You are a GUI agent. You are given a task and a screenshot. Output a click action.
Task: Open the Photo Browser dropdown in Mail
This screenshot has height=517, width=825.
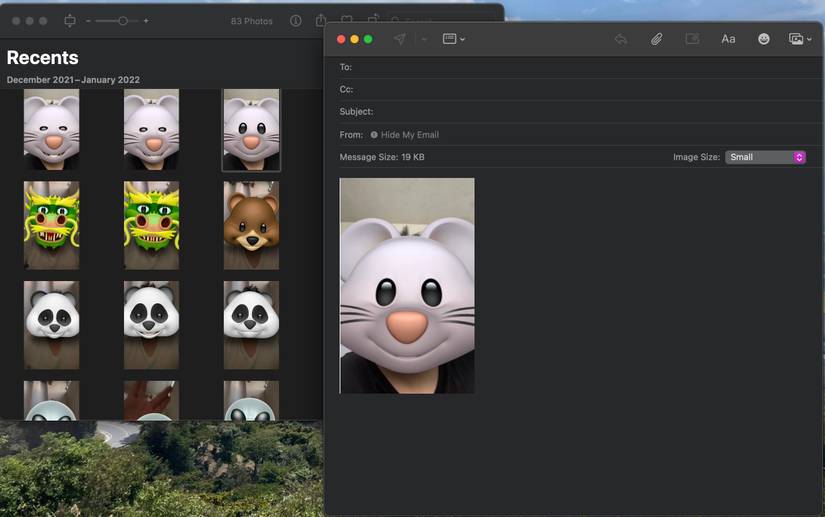800,39
